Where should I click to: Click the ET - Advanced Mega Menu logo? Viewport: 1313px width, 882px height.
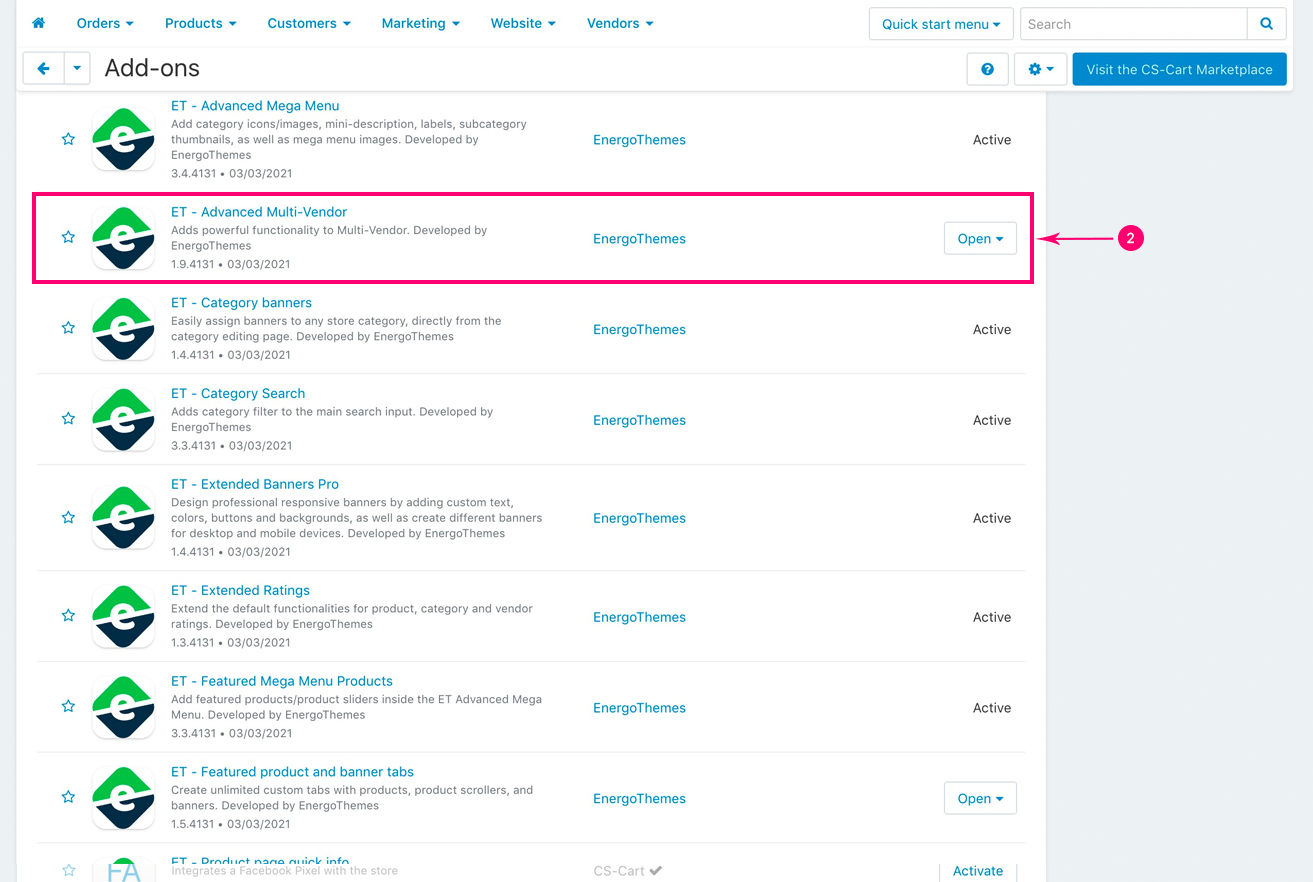tap(123, 140)
